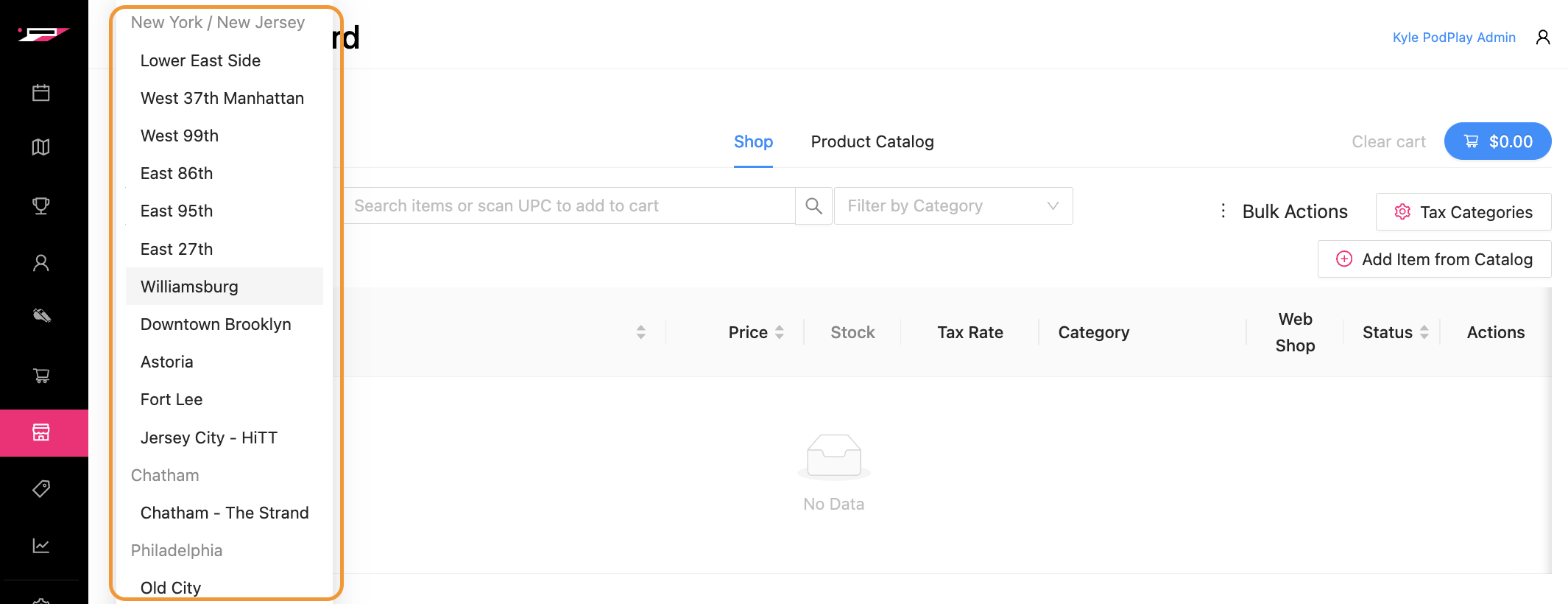The image size is (1568, 604).
Task: Open the calendar icon in sidebar
Action: (41, 93)
